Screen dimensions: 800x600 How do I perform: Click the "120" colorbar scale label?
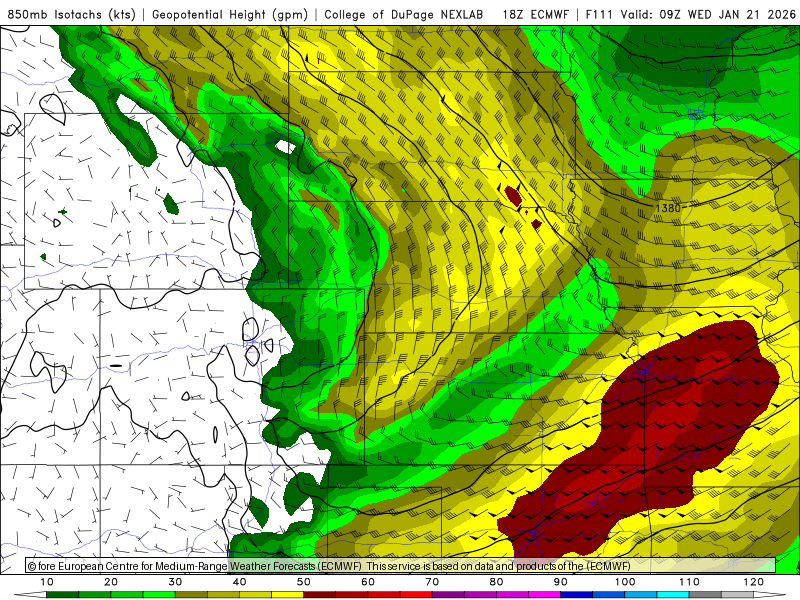click(754, 582)
